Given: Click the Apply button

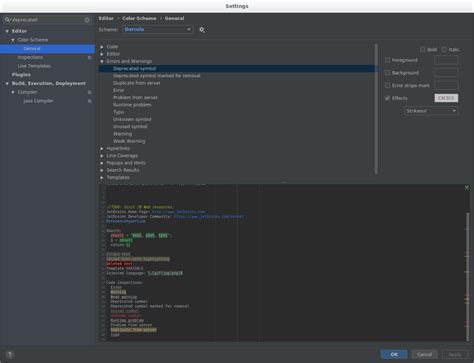Looking at the screenshot, I should (x=455, y=354).
